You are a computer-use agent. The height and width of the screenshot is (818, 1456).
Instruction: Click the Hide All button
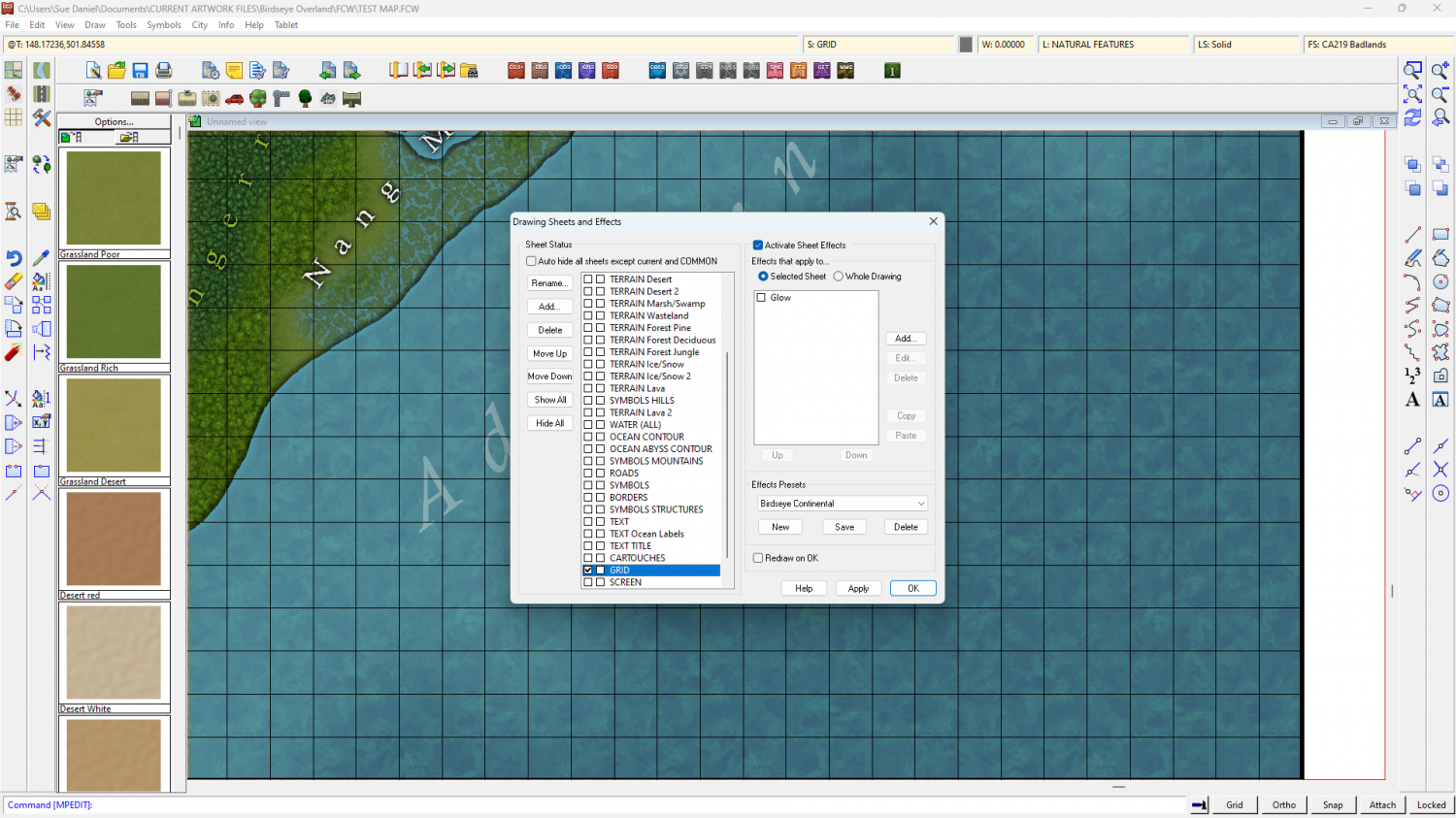549,423
